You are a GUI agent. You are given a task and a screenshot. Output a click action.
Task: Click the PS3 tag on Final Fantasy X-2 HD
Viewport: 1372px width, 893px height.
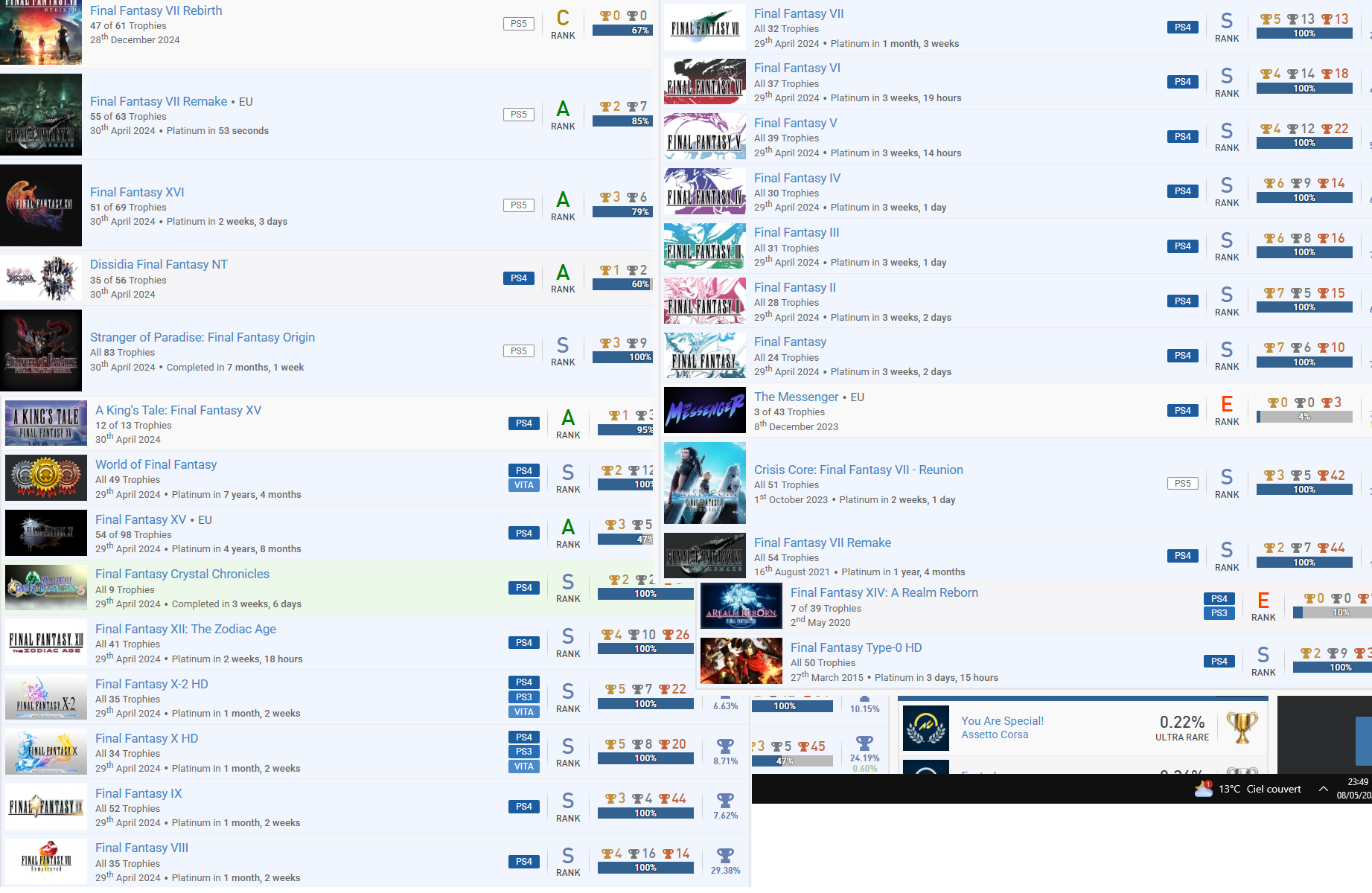(x=524, y=697)
